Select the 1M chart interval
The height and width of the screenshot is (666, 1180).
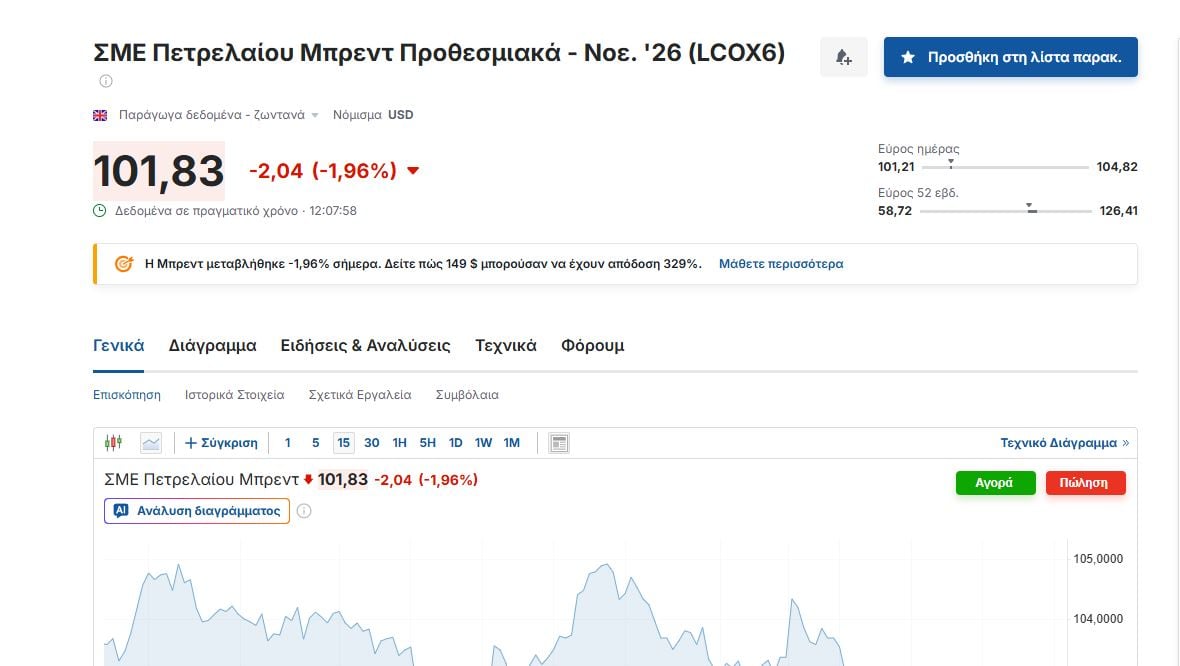(x=512, y=443)
